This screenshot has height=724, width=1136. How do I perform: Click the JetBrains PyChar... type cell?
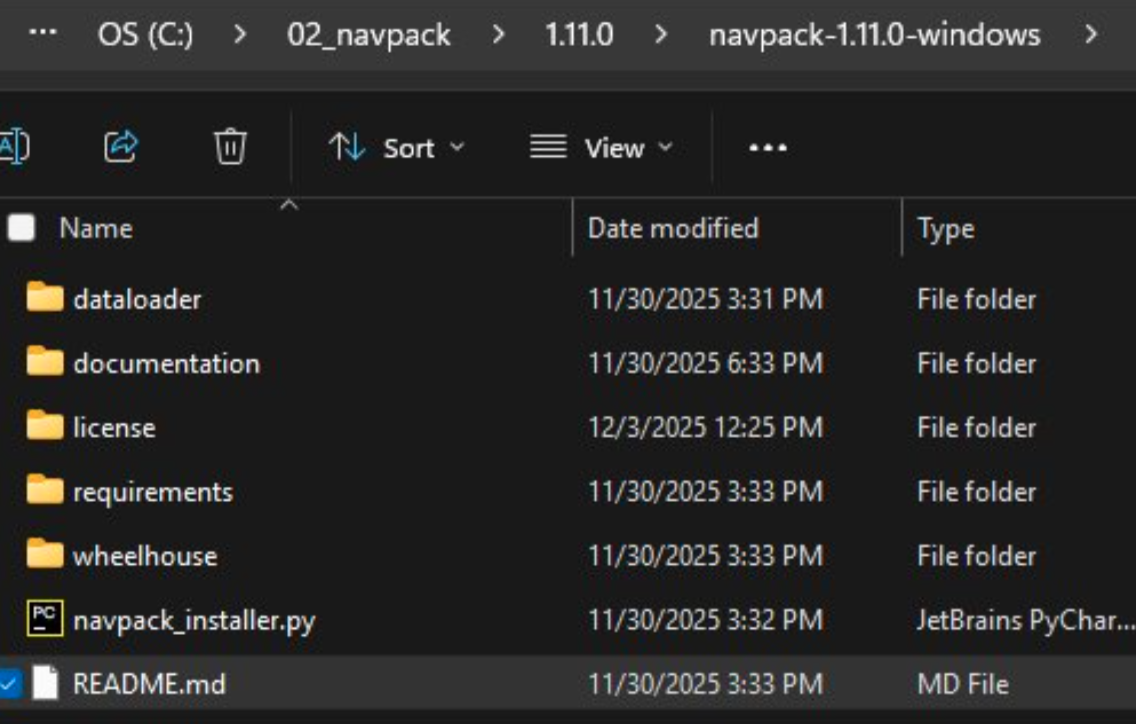(1025, 621)
